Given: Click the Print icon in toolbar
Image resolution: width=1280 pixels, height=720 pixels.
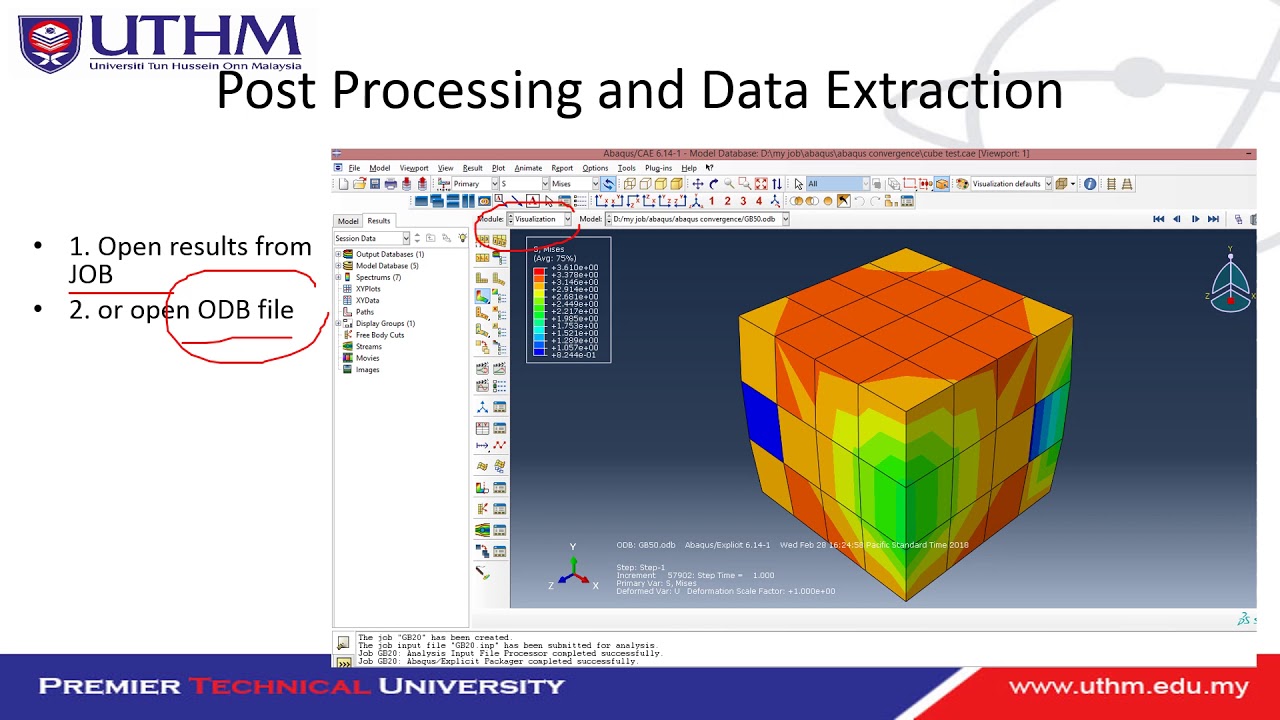Looking at the screenshot, I should (x=391, y=184).
